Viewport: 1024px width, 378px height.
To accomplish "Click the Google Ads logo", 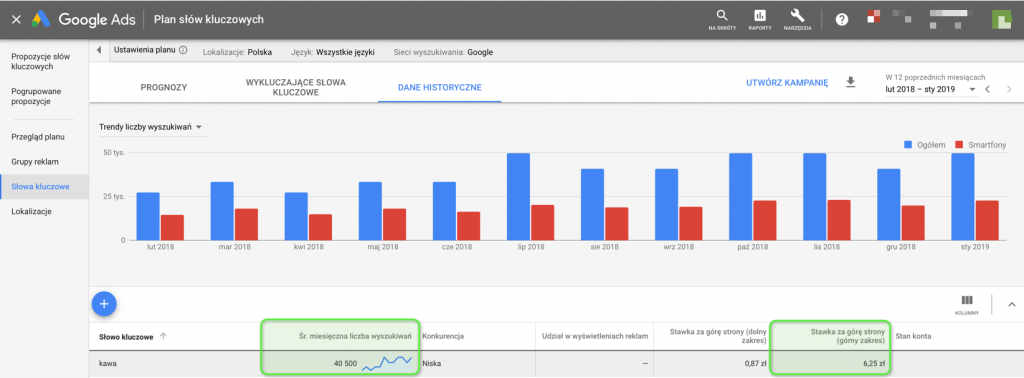I will [84, 20].
